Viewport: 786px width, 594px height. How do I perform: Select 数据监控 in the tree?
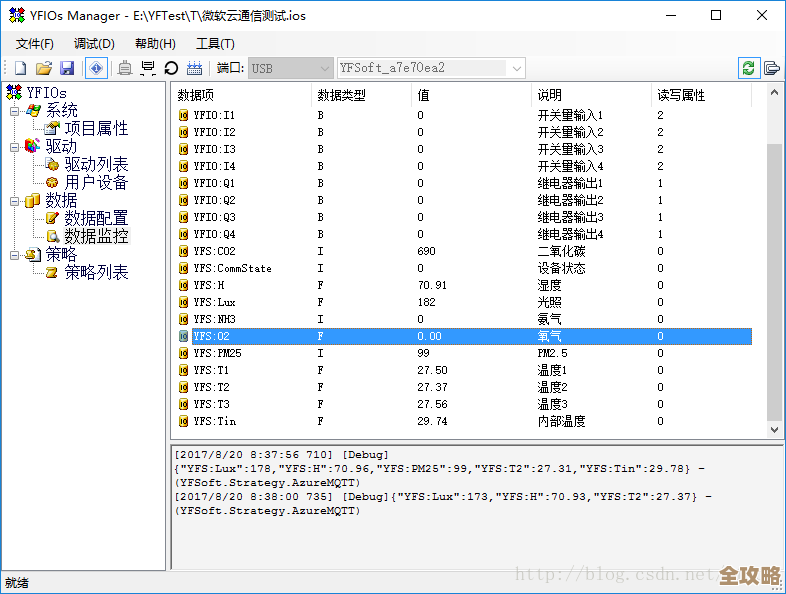(96, 237)
